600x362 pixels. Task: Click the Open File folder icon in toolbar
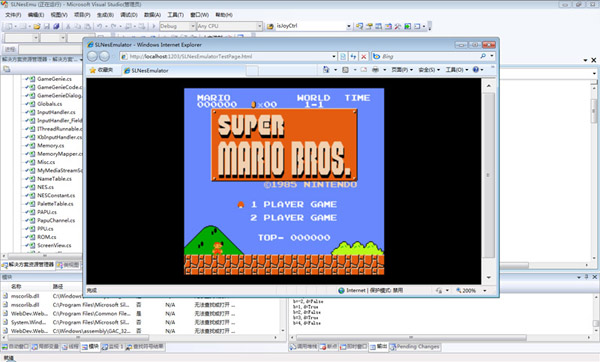pos(37,26)
